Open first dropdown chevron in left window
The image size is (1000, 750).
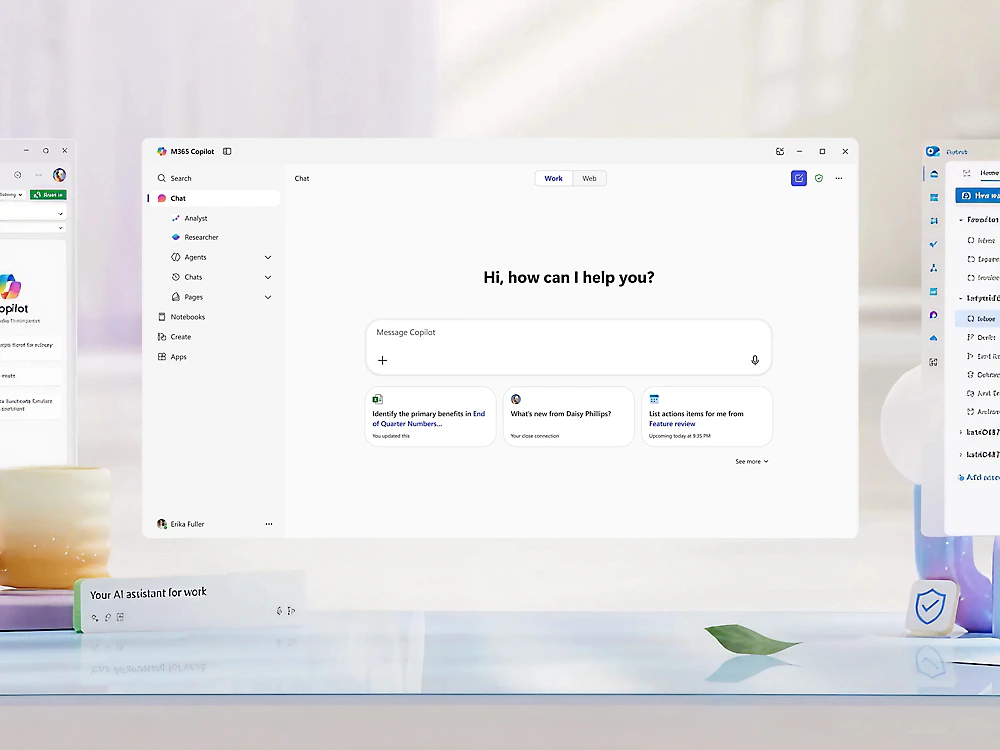(x=61, y=214)
